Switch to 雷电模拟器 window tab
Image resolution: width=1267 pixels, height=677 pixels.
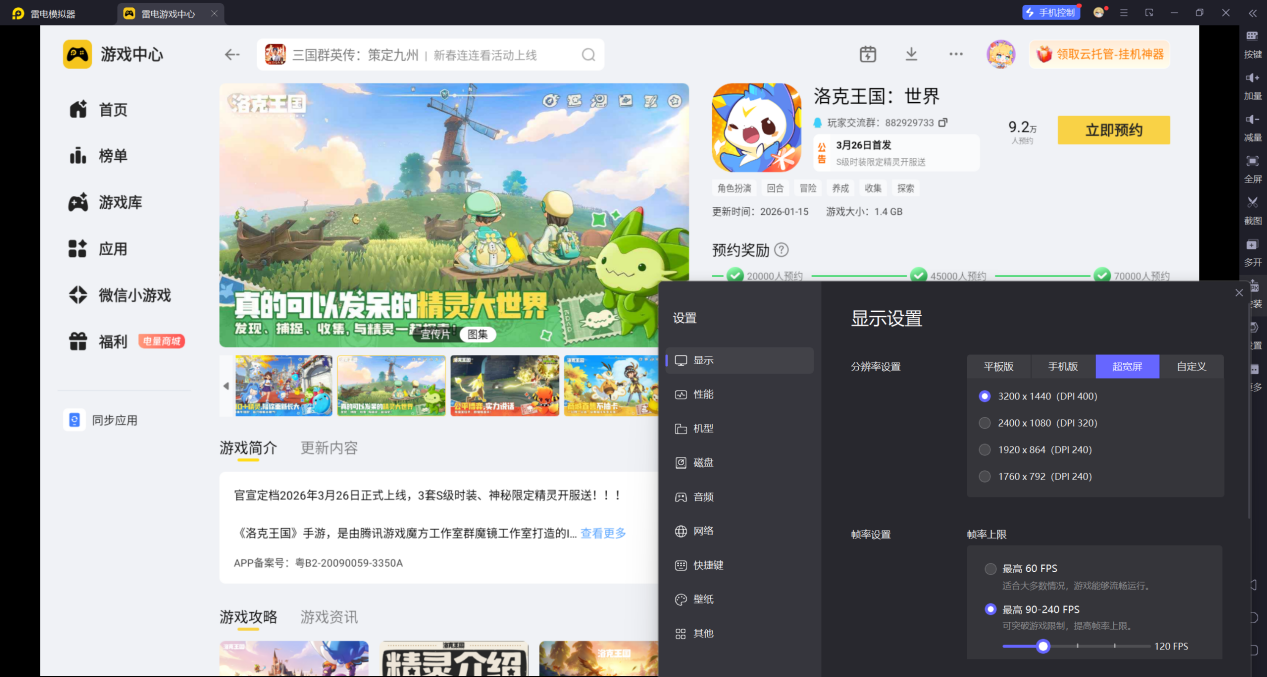44,13
